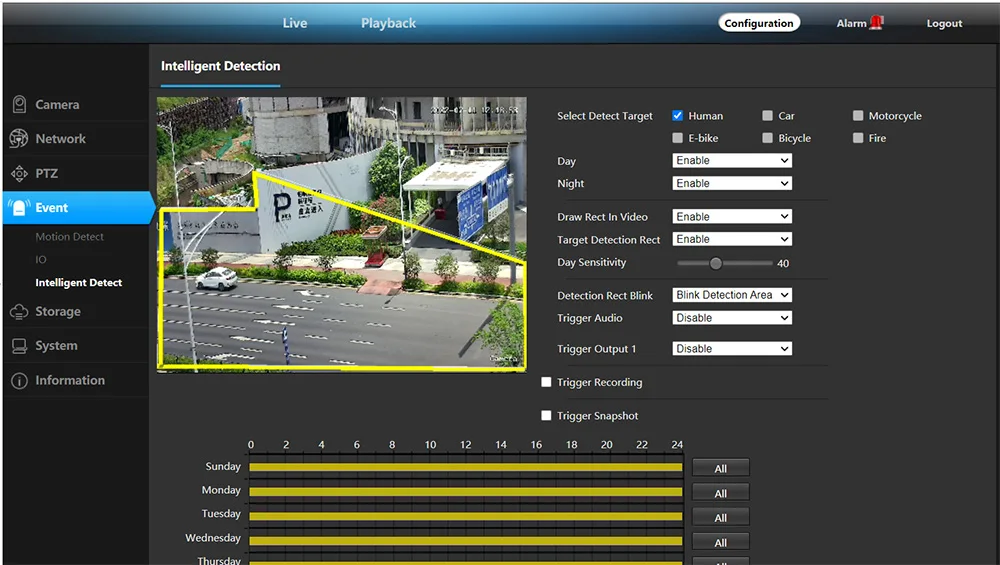
Task: Open the Storage menu label
Action: (x=58, y=312)
